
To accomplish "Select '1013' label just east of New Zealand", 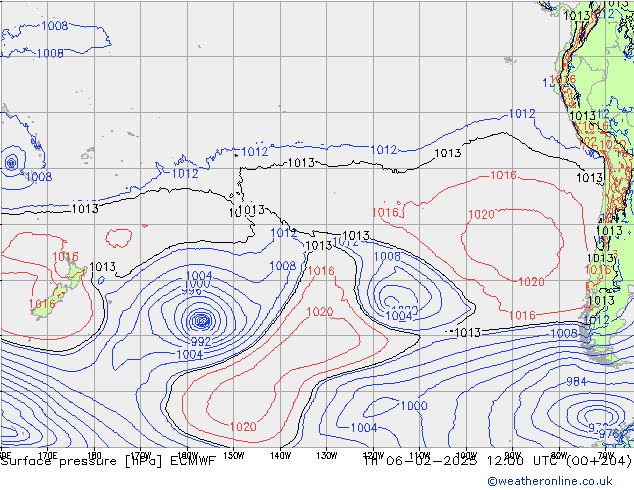I will [x=103, y=267].
